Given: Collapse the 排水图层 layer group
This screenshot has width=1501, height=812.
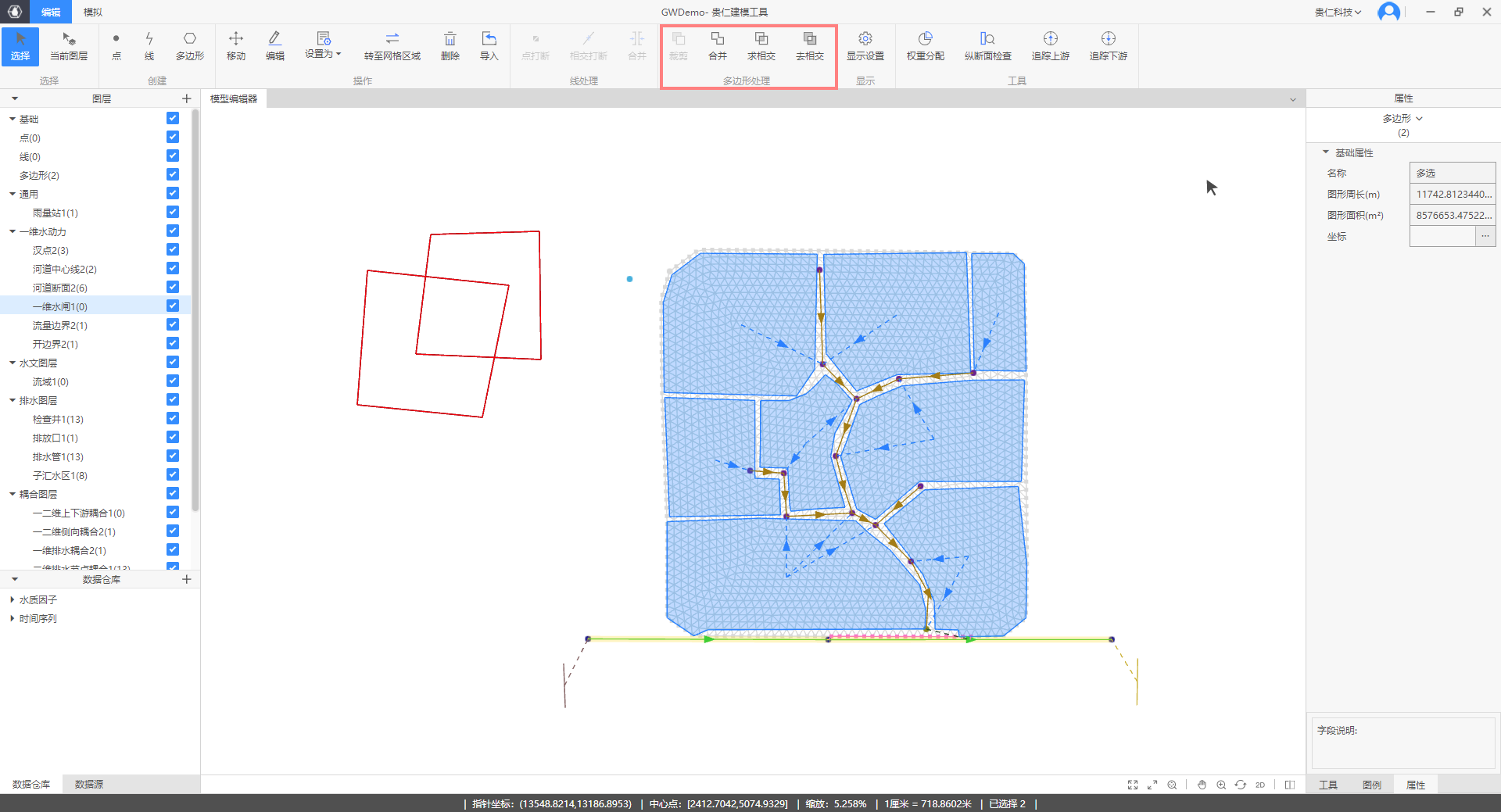Looking at the screenshot, I should [x=13, y=400].
